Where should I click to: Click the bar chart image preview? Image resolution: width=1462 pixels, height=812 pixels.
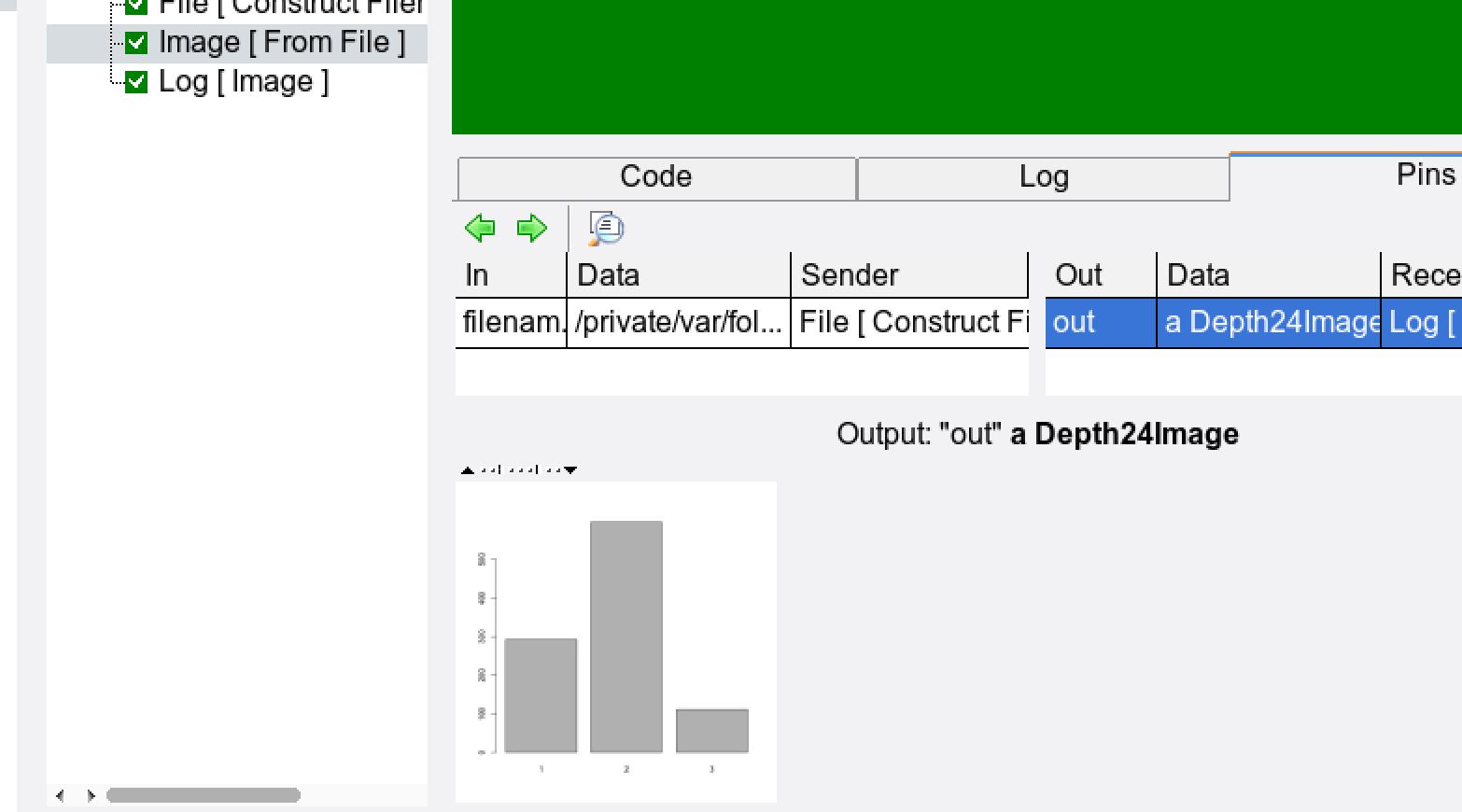click(616, 642)
